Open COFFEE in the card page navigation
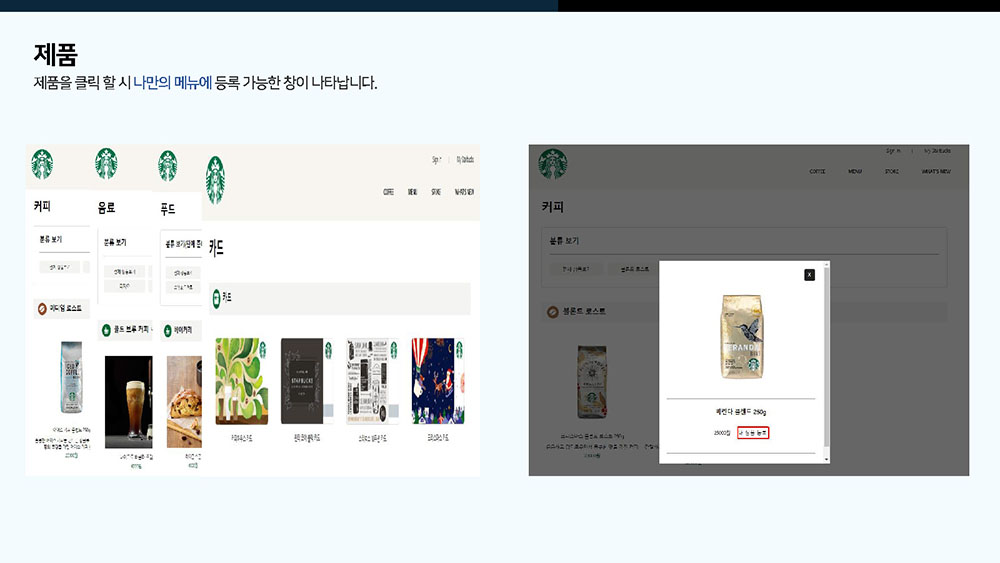Screen dimensions: 1000x563 coord(388,192)
